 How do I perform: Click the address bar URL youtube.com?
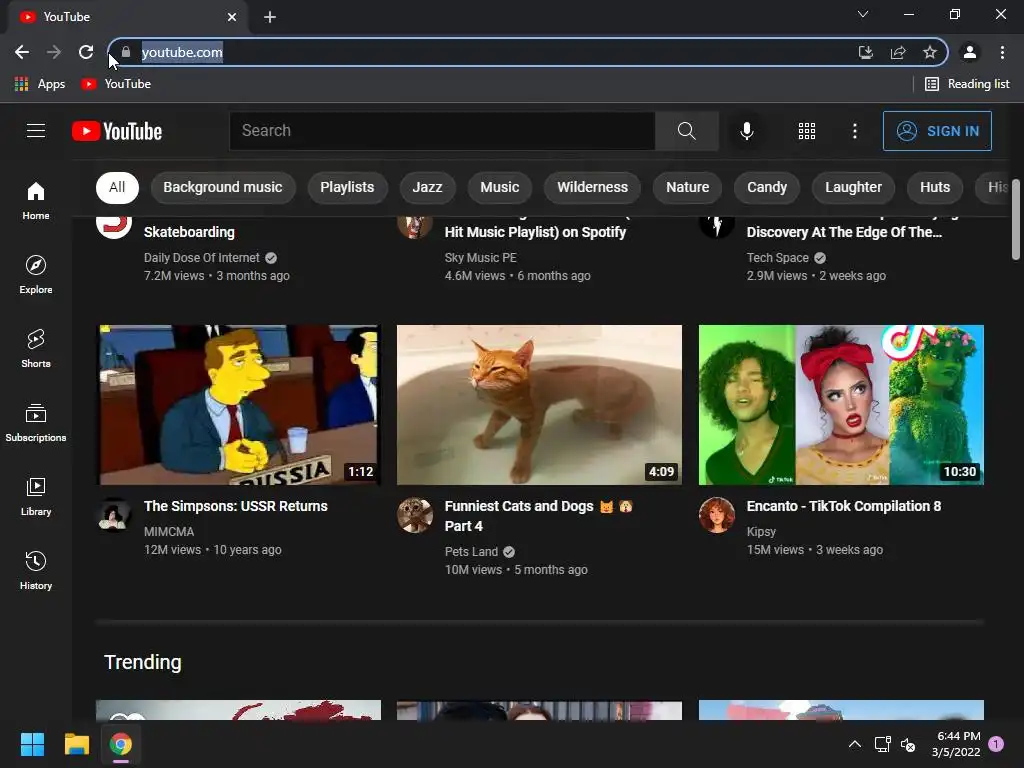point(182,52)
